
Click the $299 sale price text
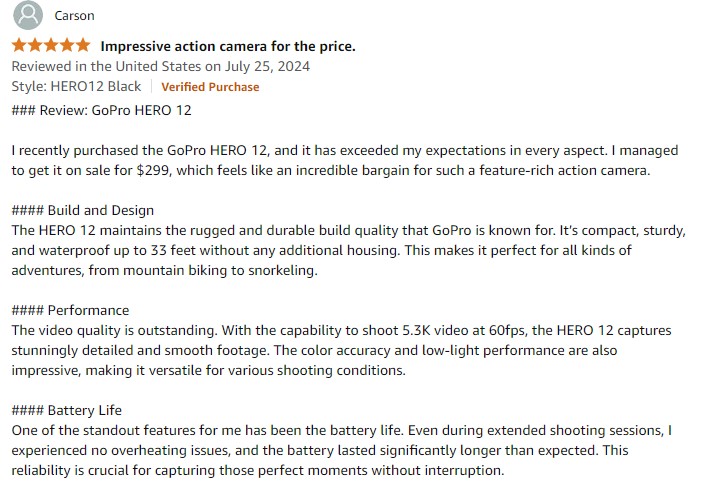(x=154, y=171)
